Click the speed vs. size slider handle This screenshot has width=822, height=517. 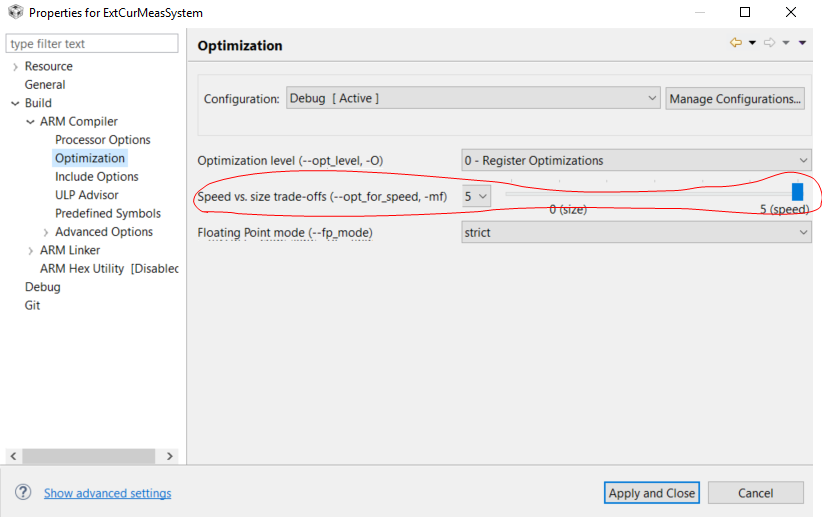pos(797,192)
